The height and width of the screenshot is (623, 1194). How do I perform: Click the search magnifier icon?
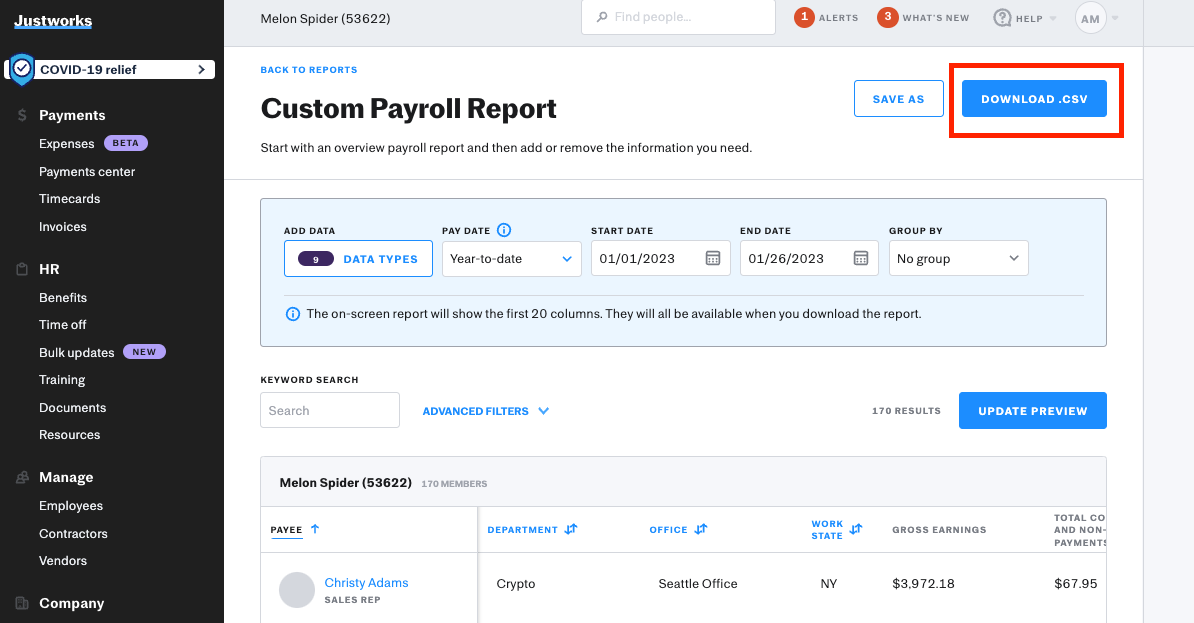click(x=602, y=17)
